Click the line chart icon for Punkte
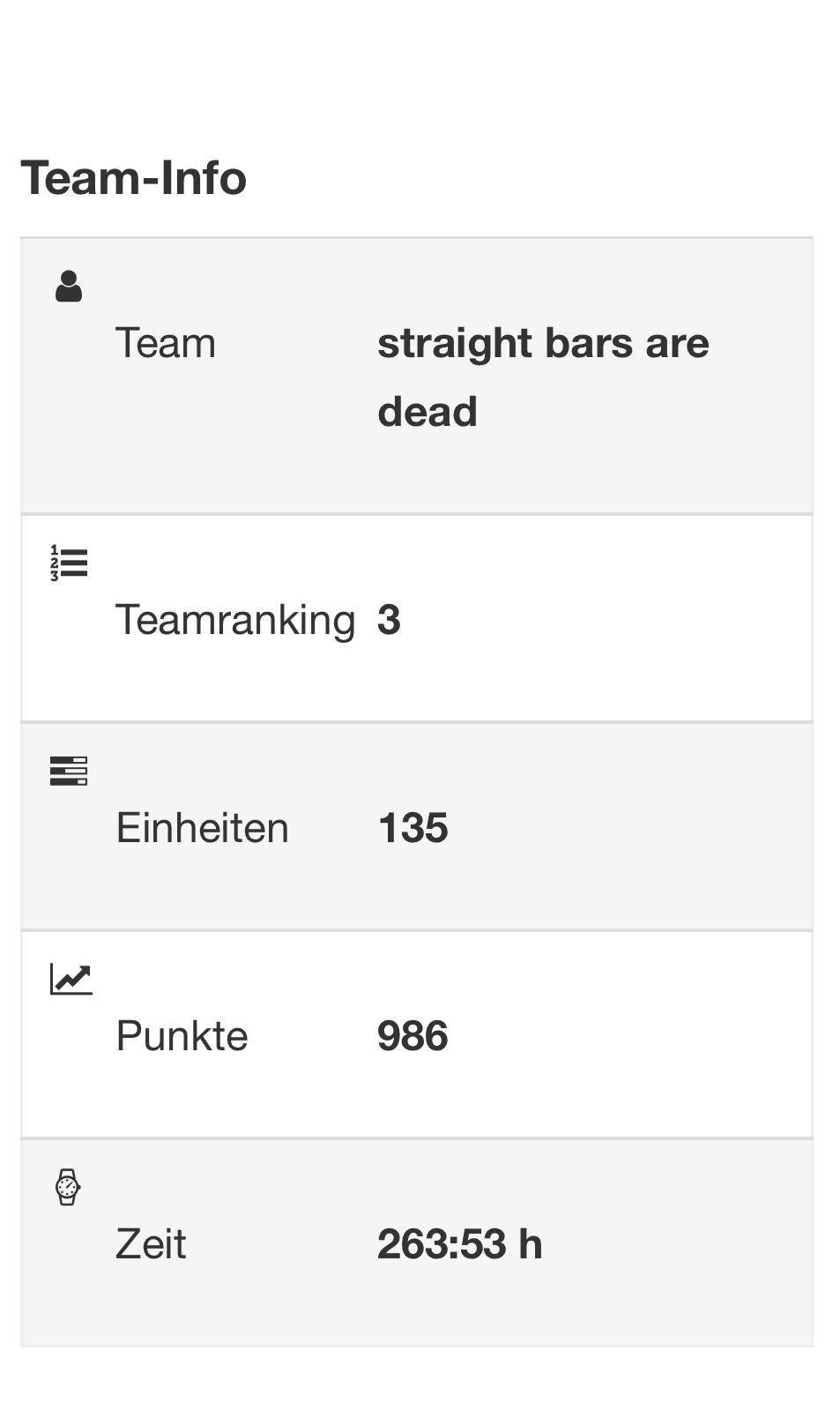Image resolution: width=840 pixels, height=1410 pixels. 71,979
